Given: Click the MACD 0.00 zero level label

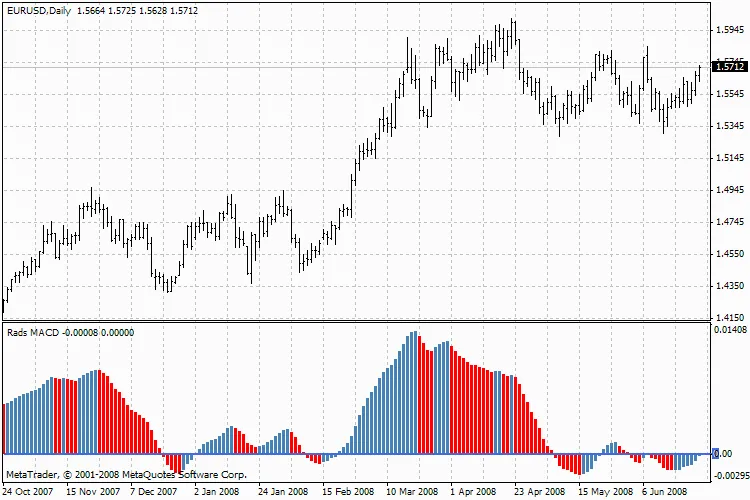Looking at the screenshot, I should tap(723, 454).
